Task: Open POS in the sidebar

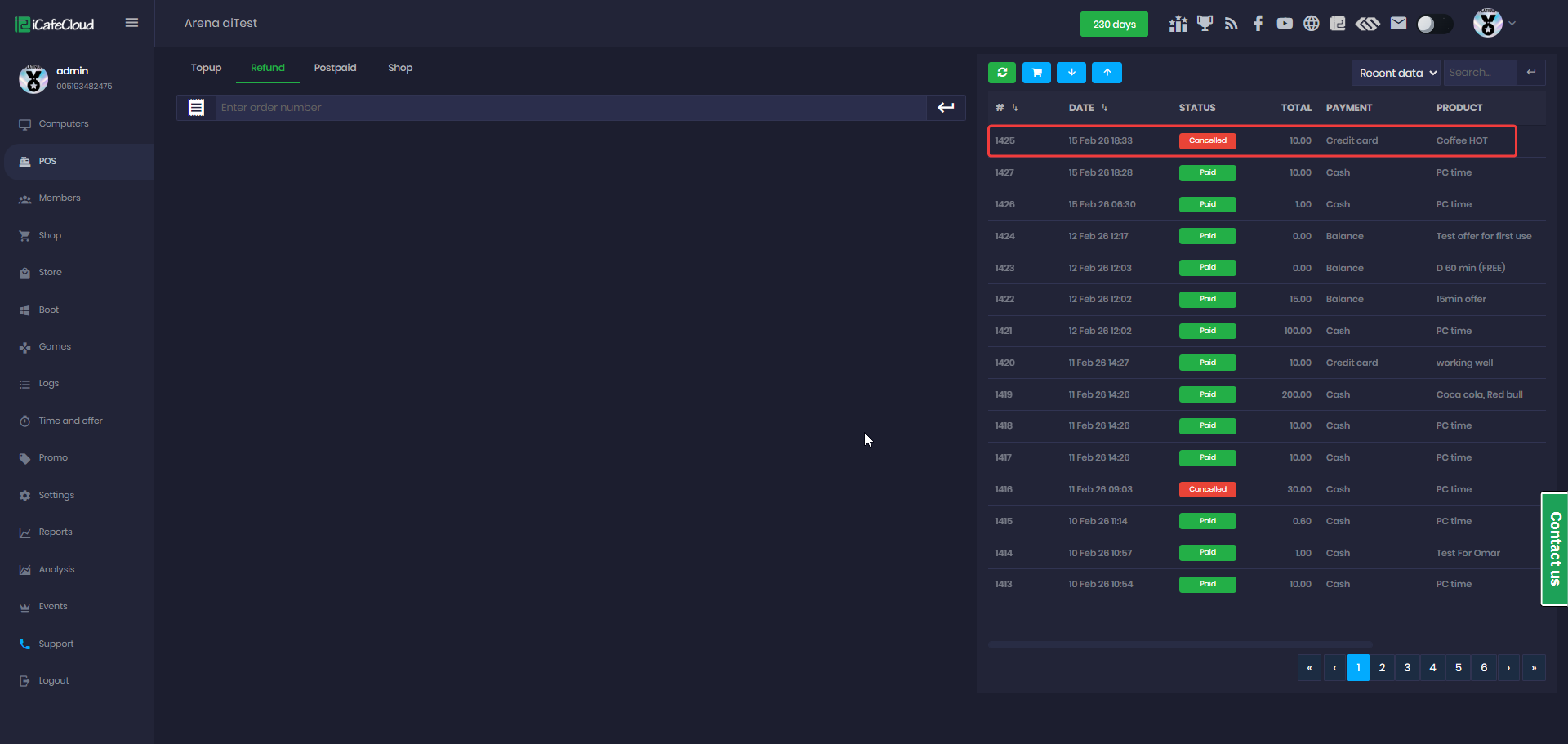Action: pos(78,162)
